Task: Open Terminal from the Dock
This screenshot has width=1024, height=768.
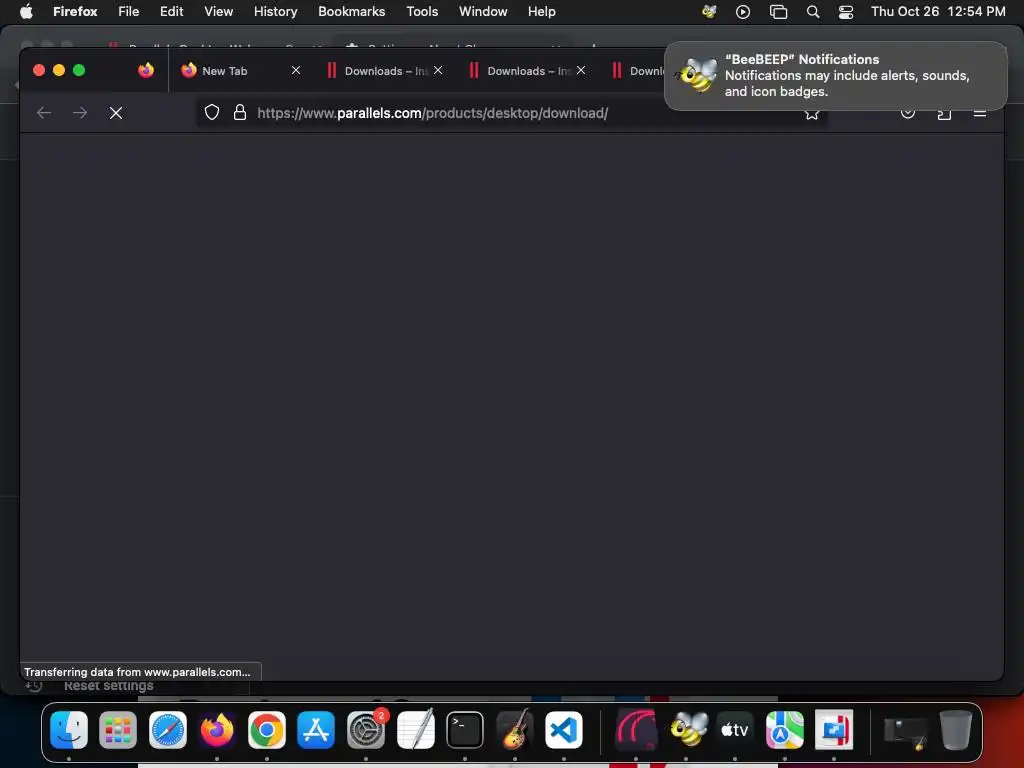Action: pyautogui.click(x=465, y=729)
